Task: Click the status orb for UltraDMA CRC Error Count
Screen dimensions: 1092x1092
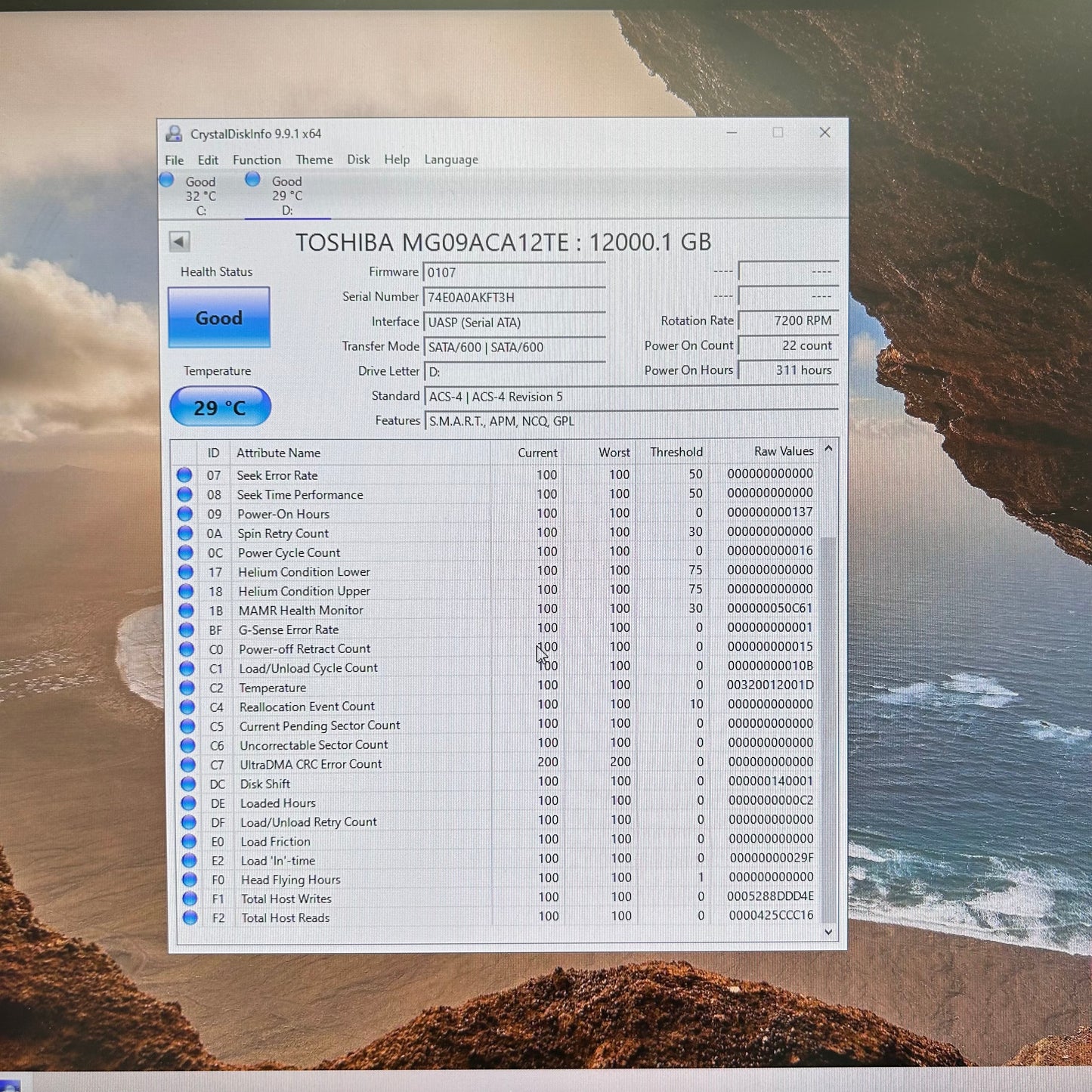Action: pos(188,764)
